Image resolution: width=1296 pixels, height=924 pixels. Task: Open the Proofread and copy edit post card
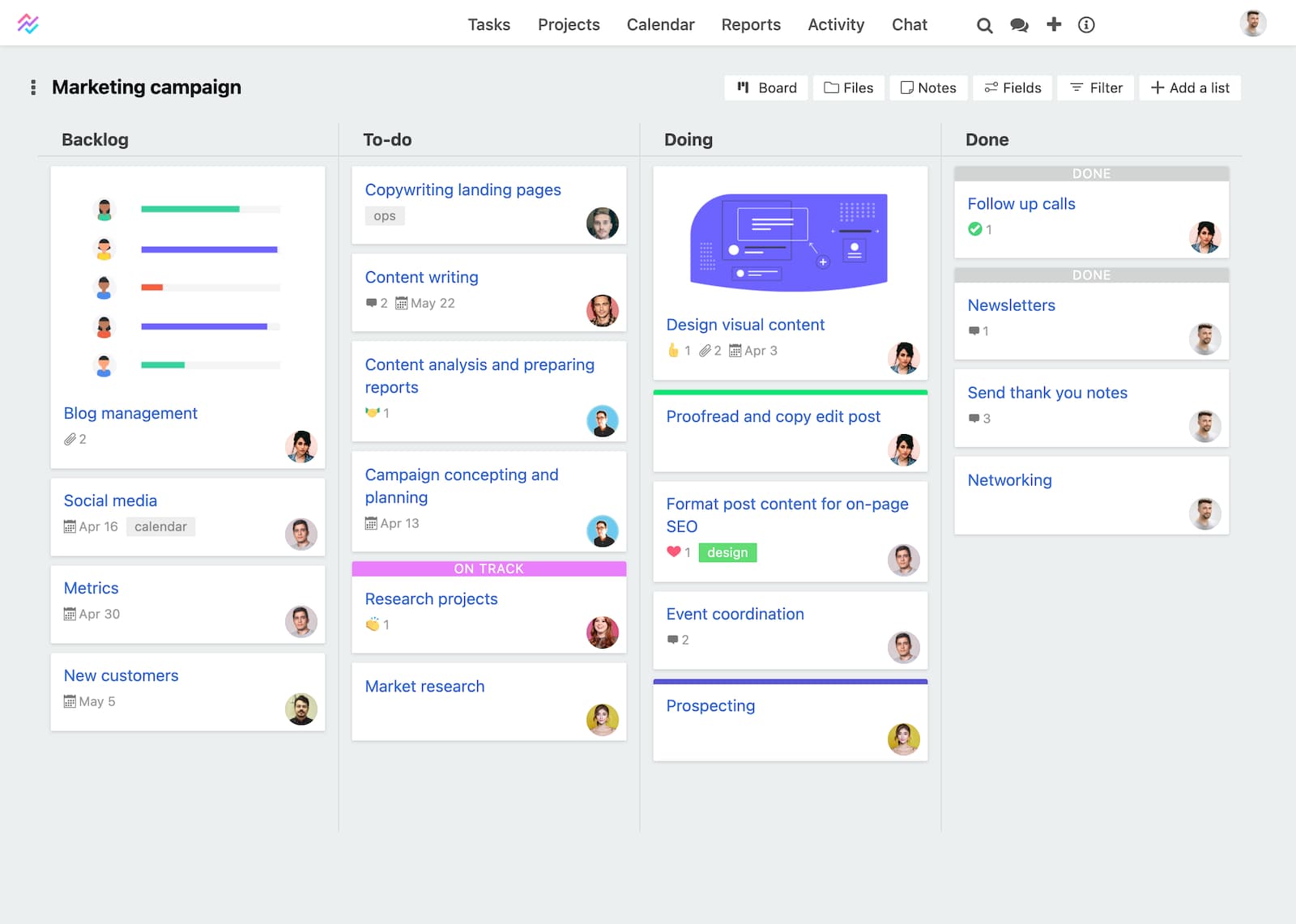pos(773,416)
